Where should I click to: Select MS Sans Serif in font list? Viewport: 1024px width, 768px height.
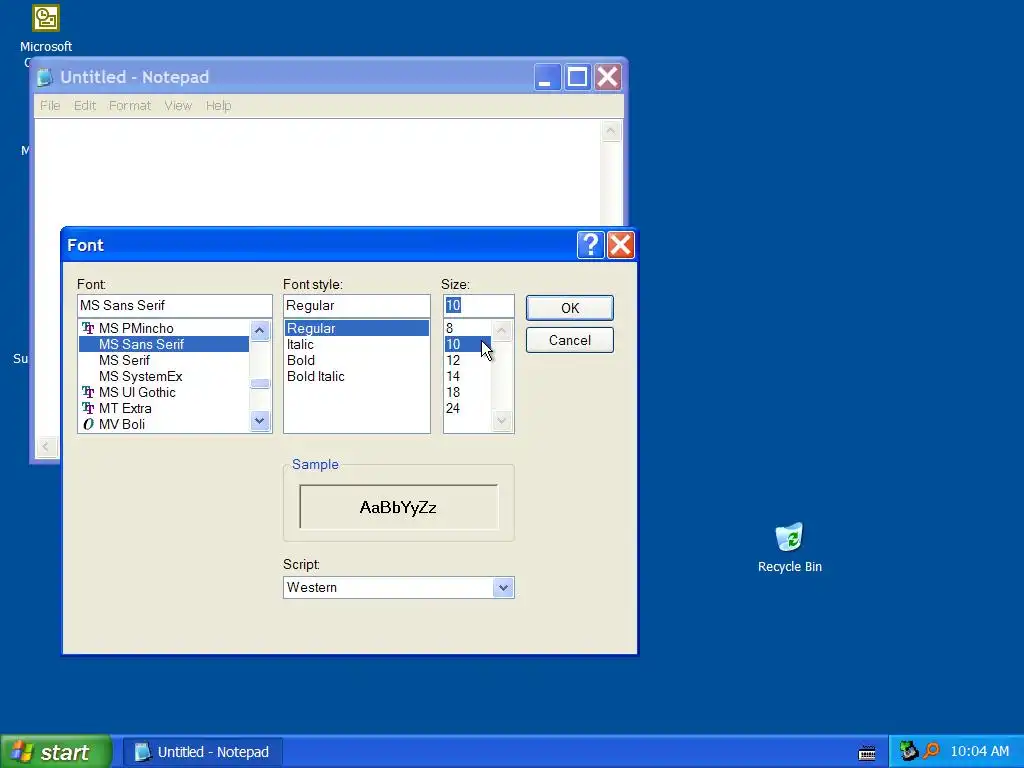163,344
